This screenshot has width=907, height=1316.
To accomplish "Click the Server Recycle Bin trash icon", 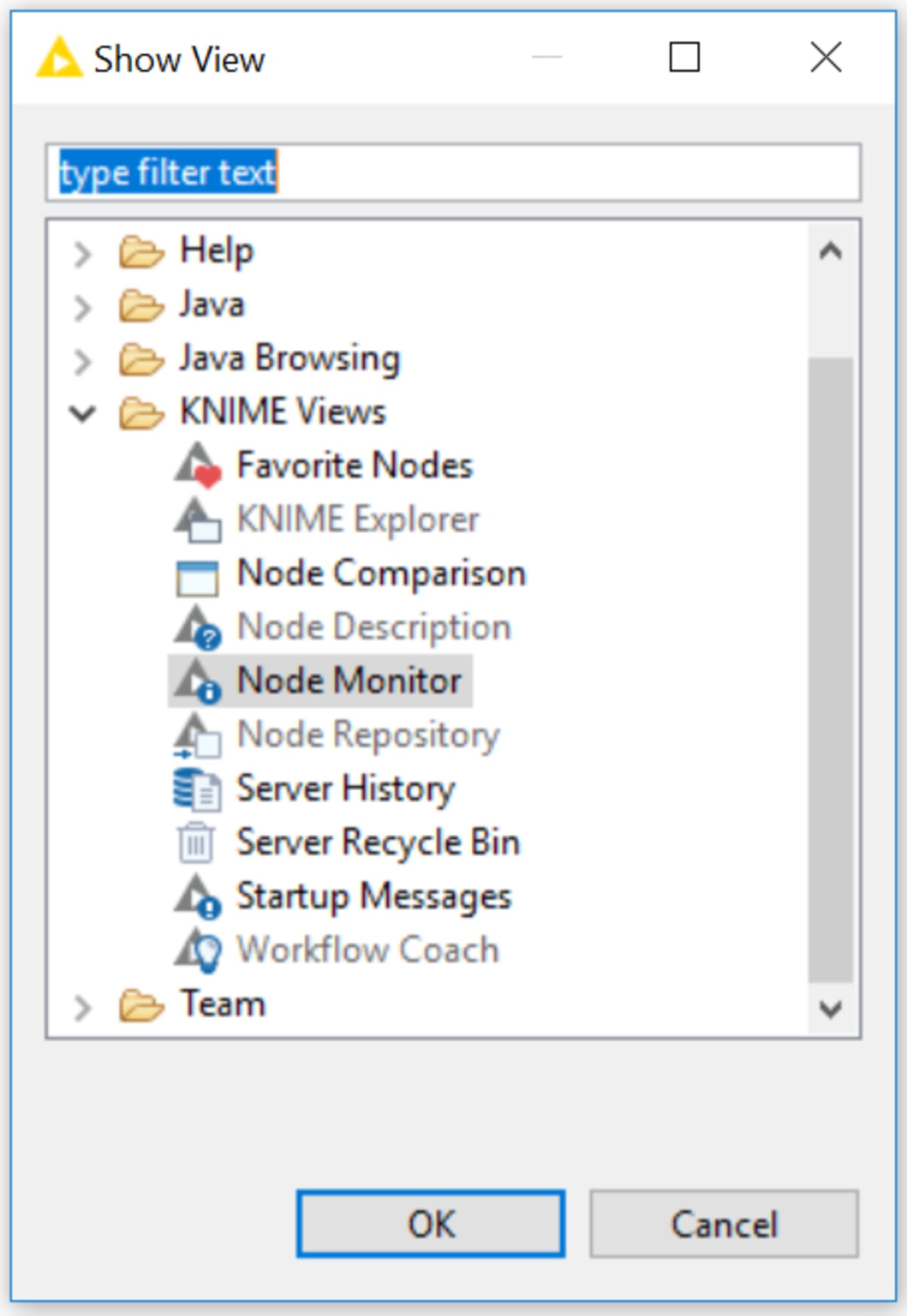I will point(196,843).
